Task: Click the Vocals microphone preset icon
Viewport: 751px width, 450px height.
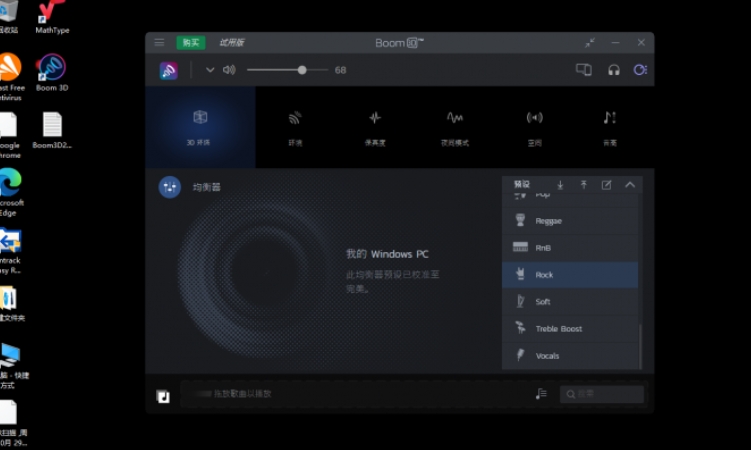Action: [520, 355]
